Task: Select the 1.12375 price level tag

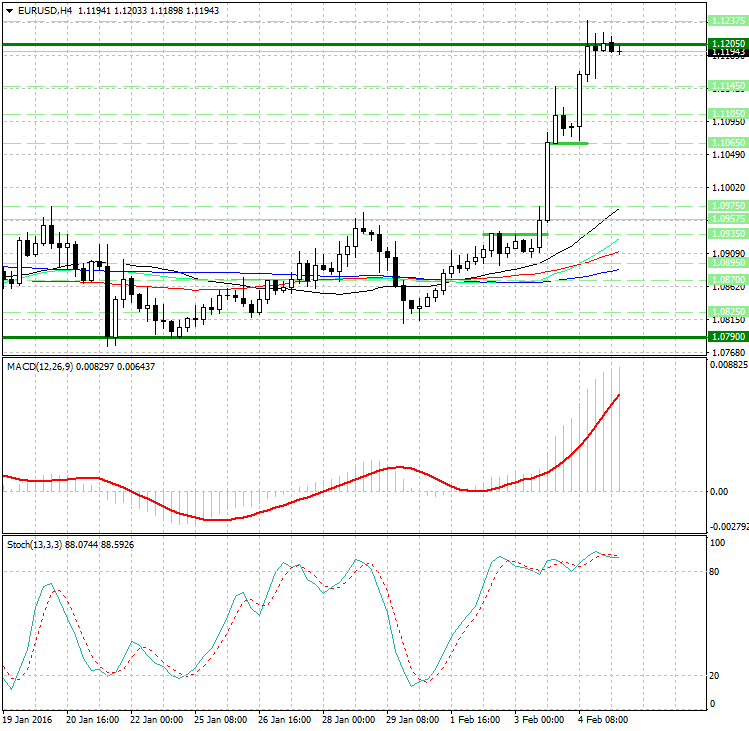Action: pyautogui.click(x=726, y=20)
